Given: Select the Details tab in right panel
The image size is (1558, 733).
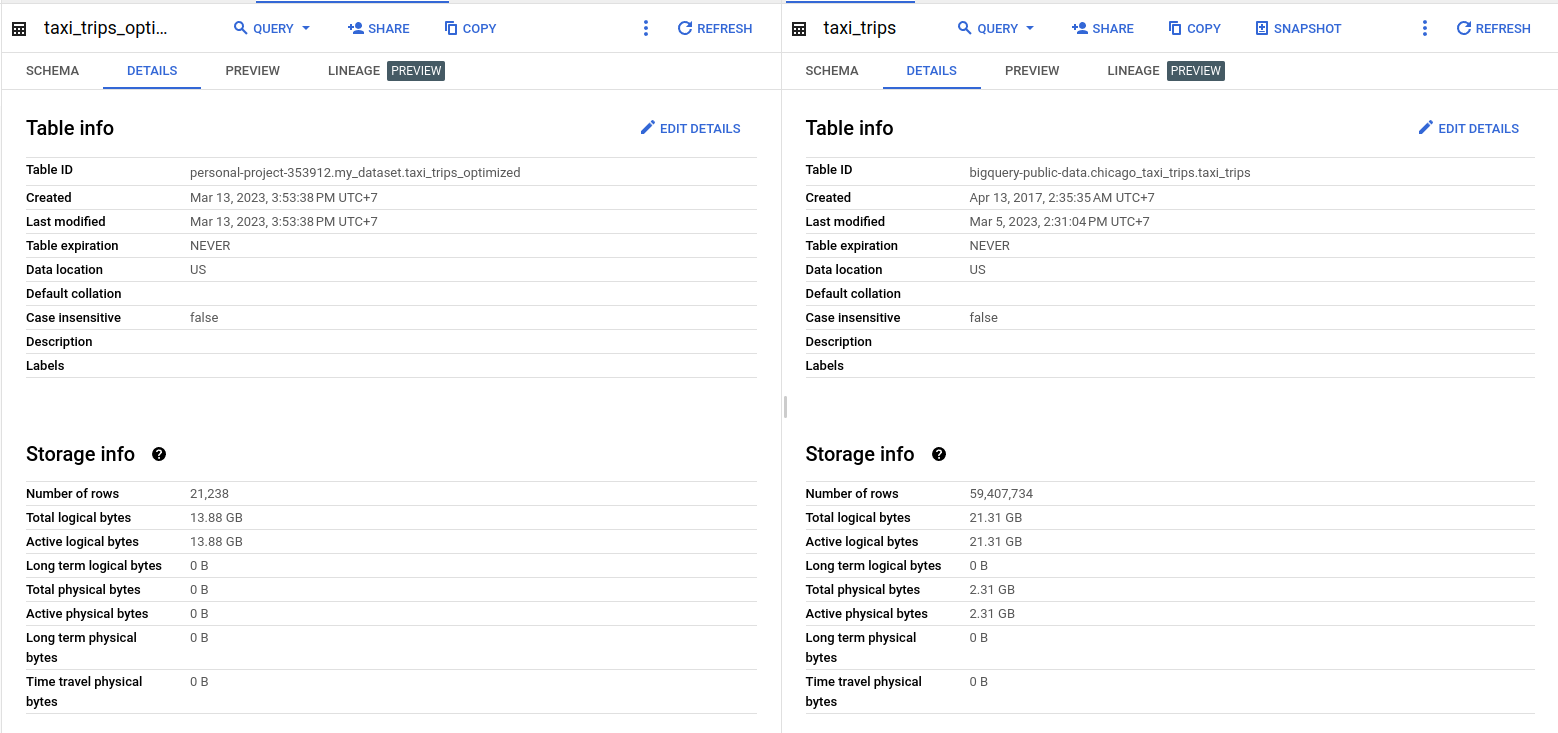Looking at the screenshot, I should pos(931,71).
